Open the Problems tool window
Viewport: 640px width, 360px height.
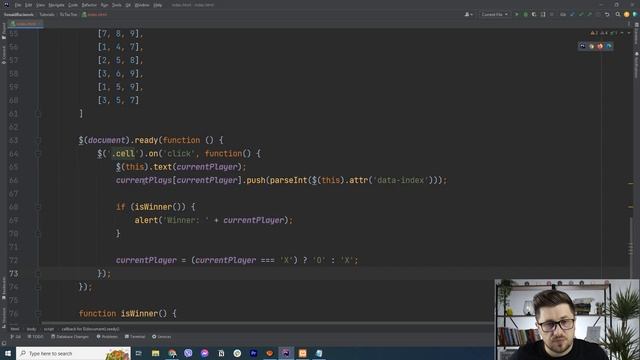point(107,337)
